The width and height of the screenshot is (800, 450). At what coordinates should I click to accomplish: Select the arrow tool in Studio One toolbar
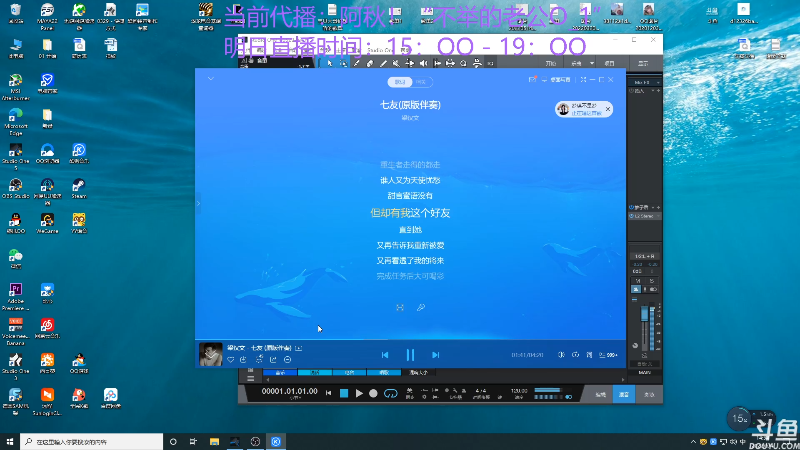(x=330, y=63)
